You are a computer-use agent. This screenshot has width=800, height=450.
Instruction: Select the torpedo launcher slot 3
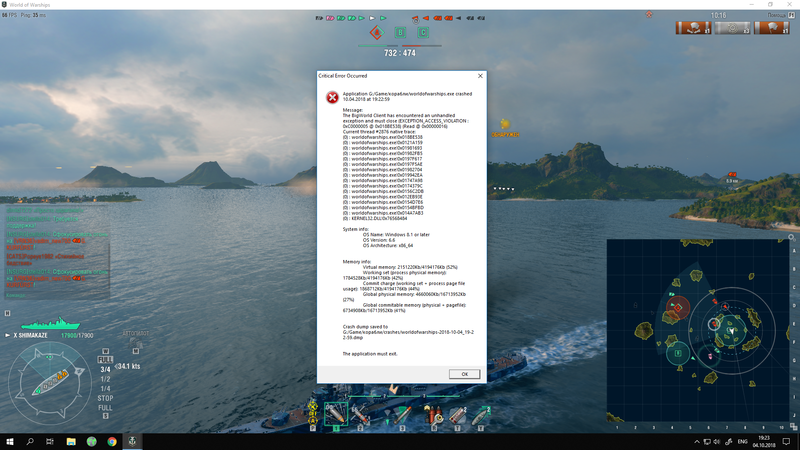[x=401, y=415]
